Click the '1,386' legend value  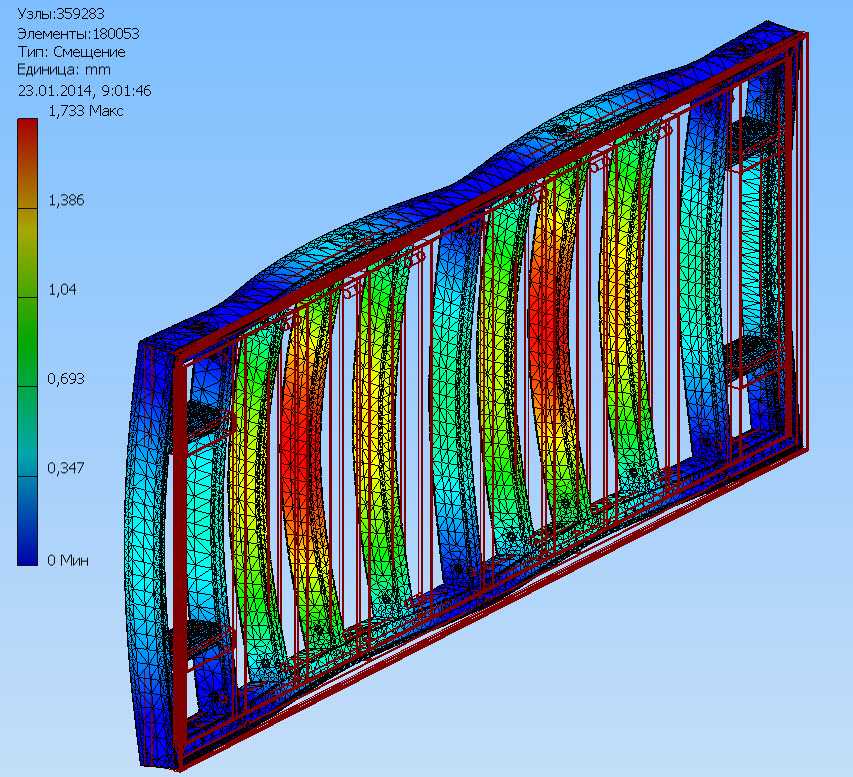[66, 200]
